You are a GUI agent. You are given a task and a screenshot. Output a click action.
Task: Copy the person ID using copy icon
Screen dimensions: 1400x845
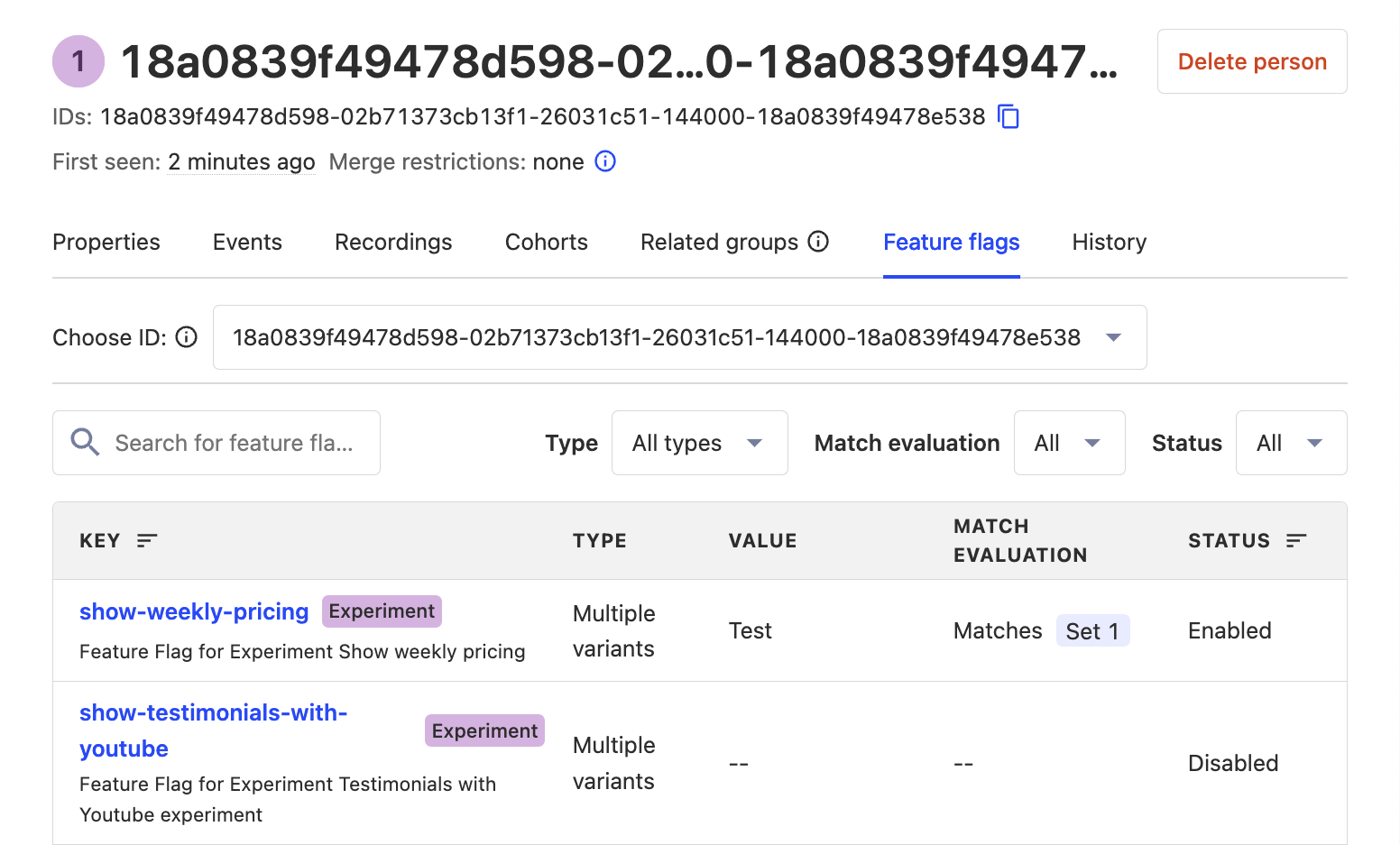pyautogui.click(x=1009, y=117)
